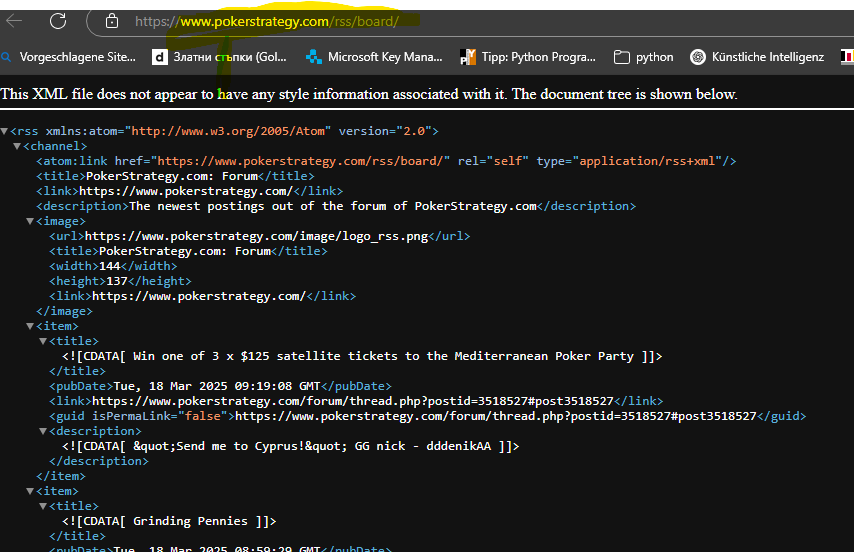Click the Python tip bookmark favicon

(x=468, y=57)
